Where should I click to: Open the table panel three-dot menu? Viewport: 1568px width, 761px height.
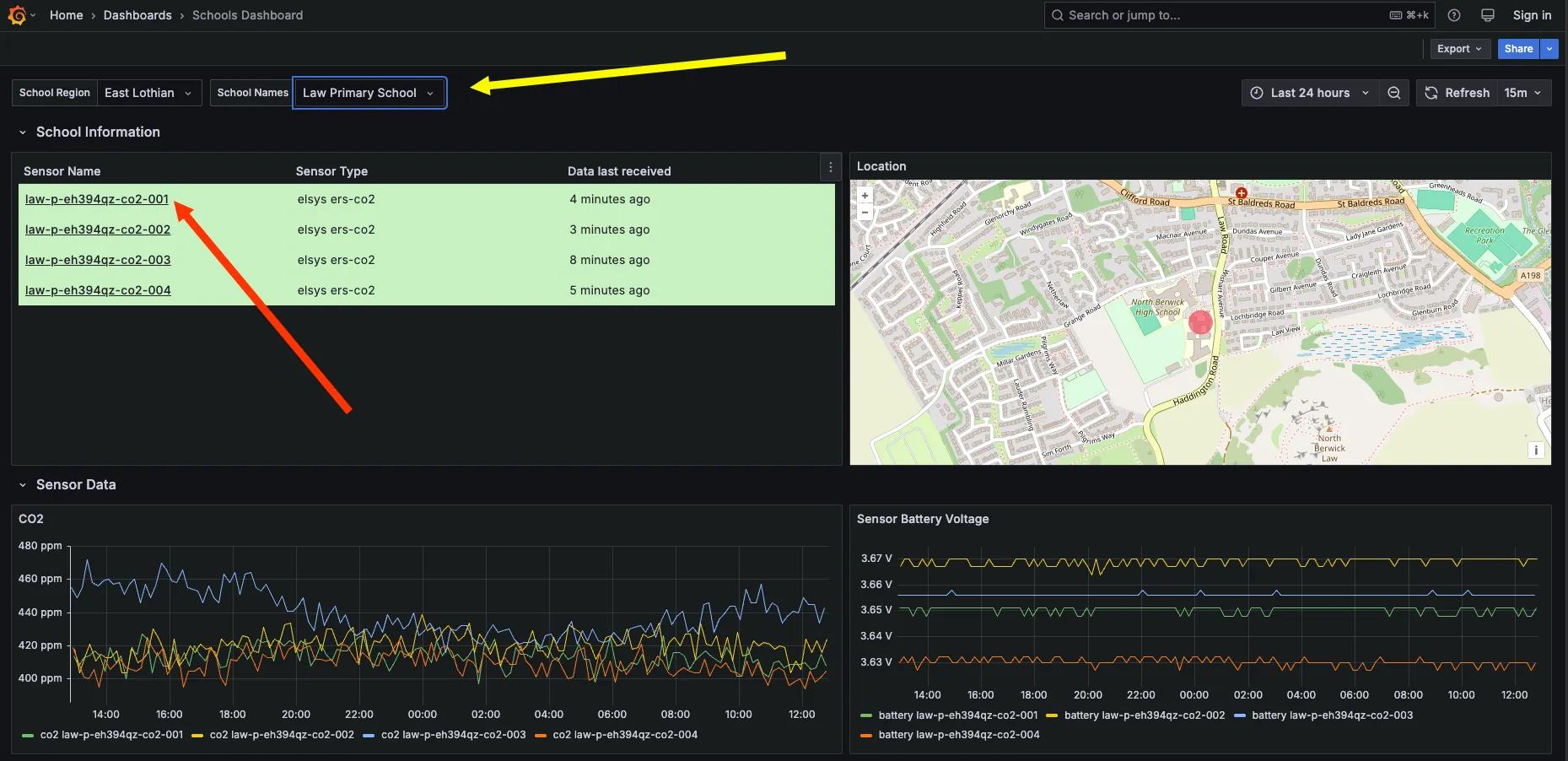[x=831, y=167]
